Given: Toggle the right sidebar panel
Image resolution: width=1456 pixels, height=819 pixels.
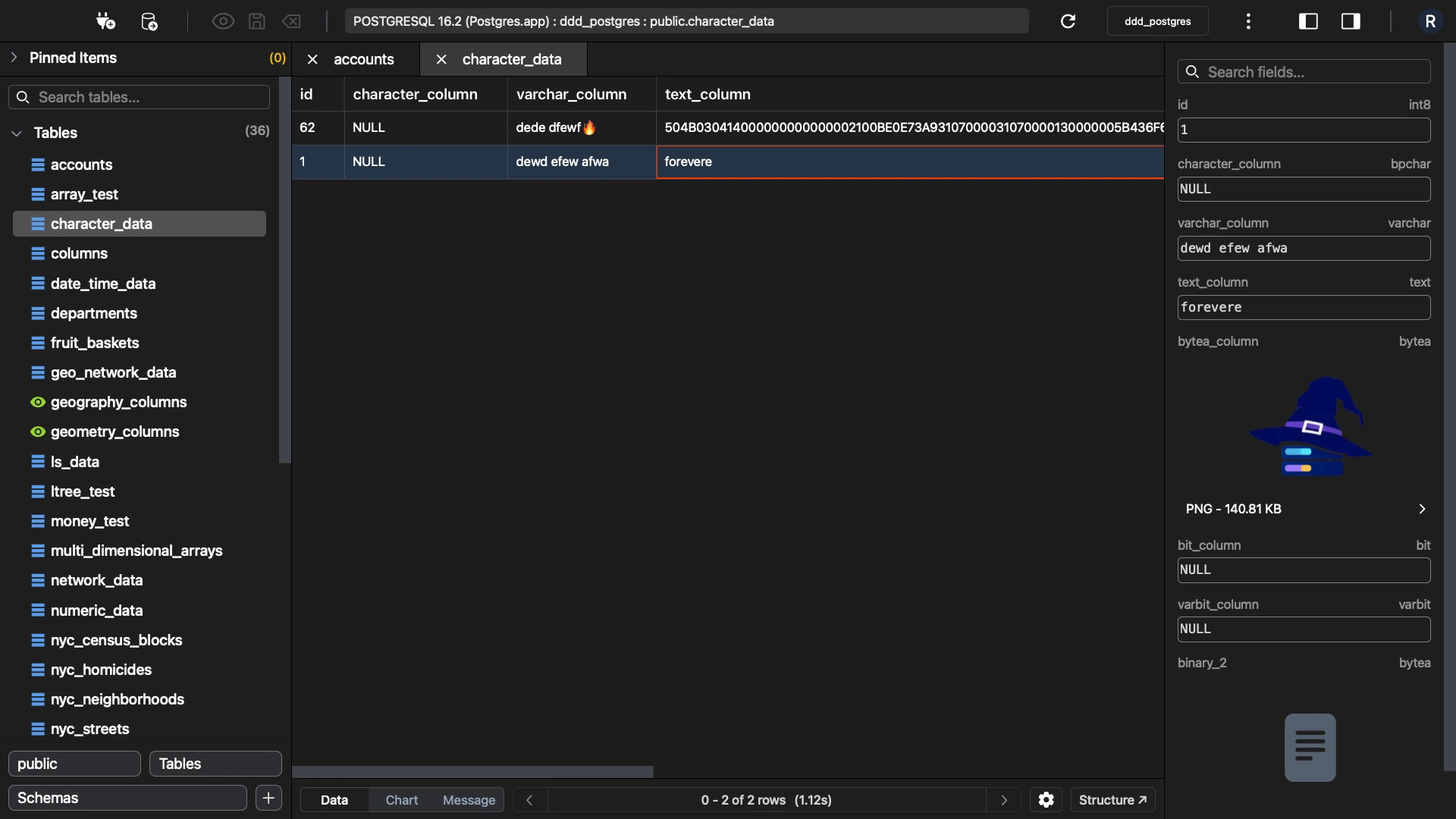Looking at the screenshot, I should coord(1351,21).
